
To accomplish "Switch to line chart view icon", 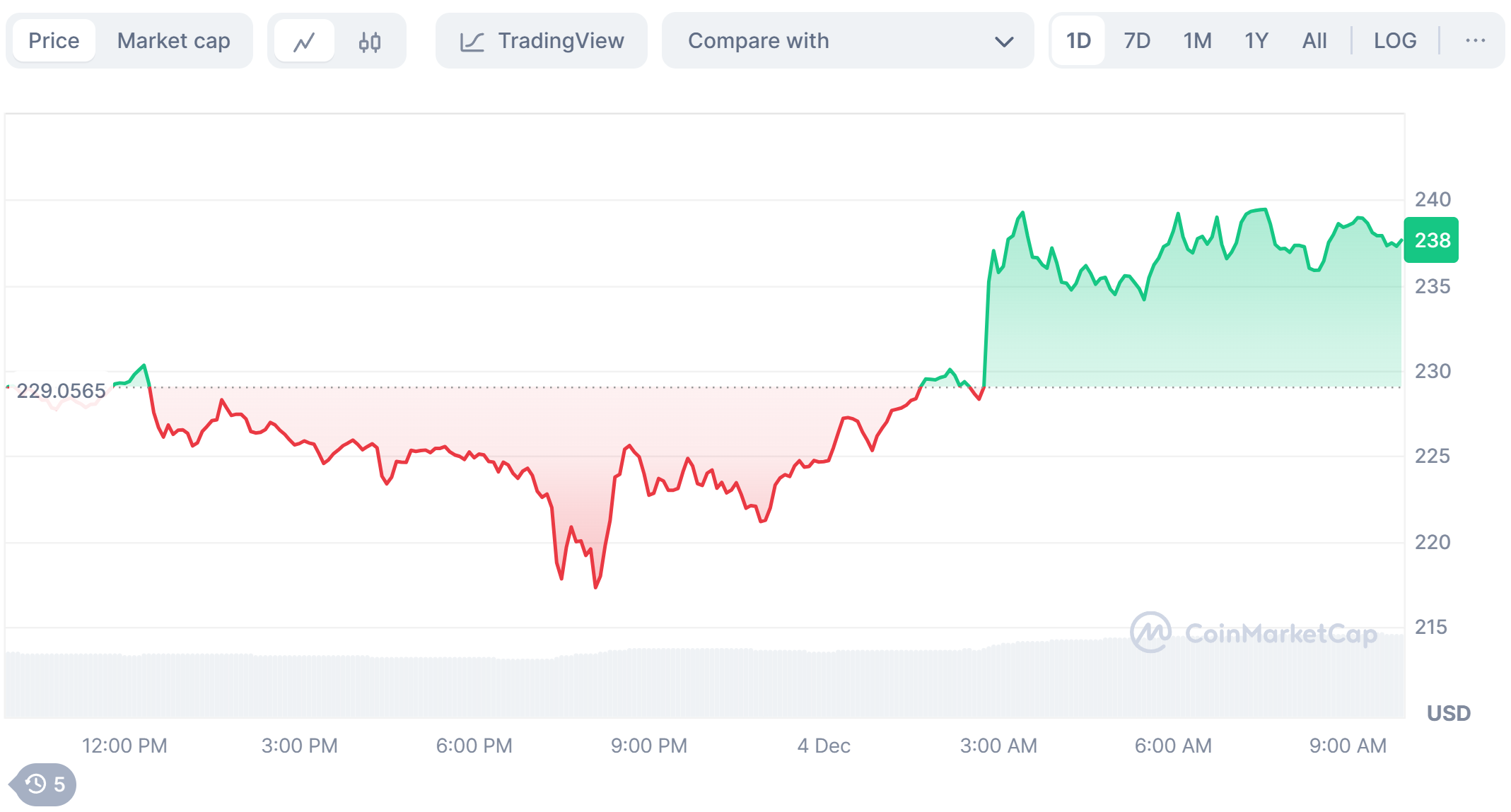I will pos(304,42).
